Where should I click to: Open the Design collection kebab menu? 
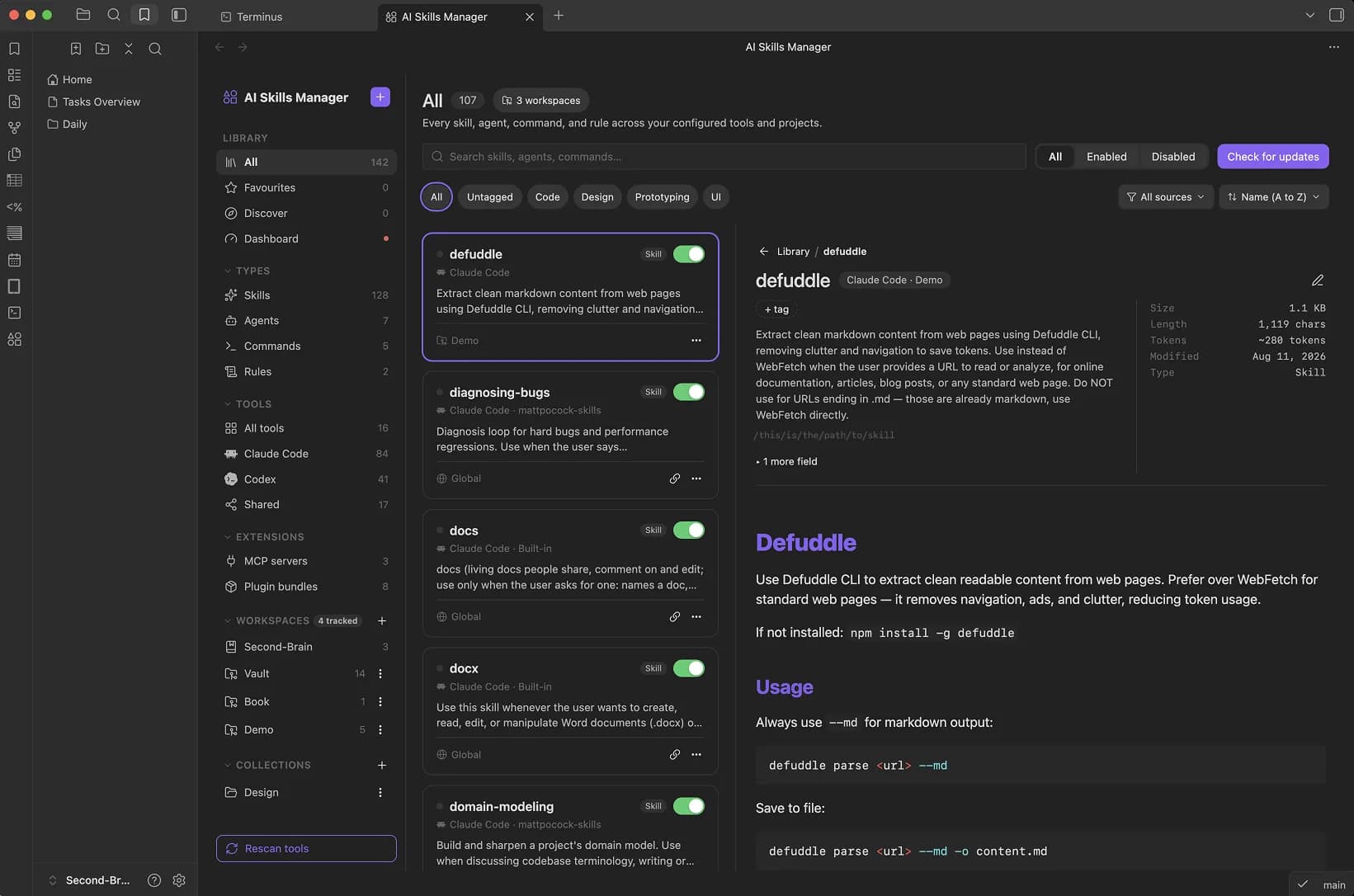380,792
